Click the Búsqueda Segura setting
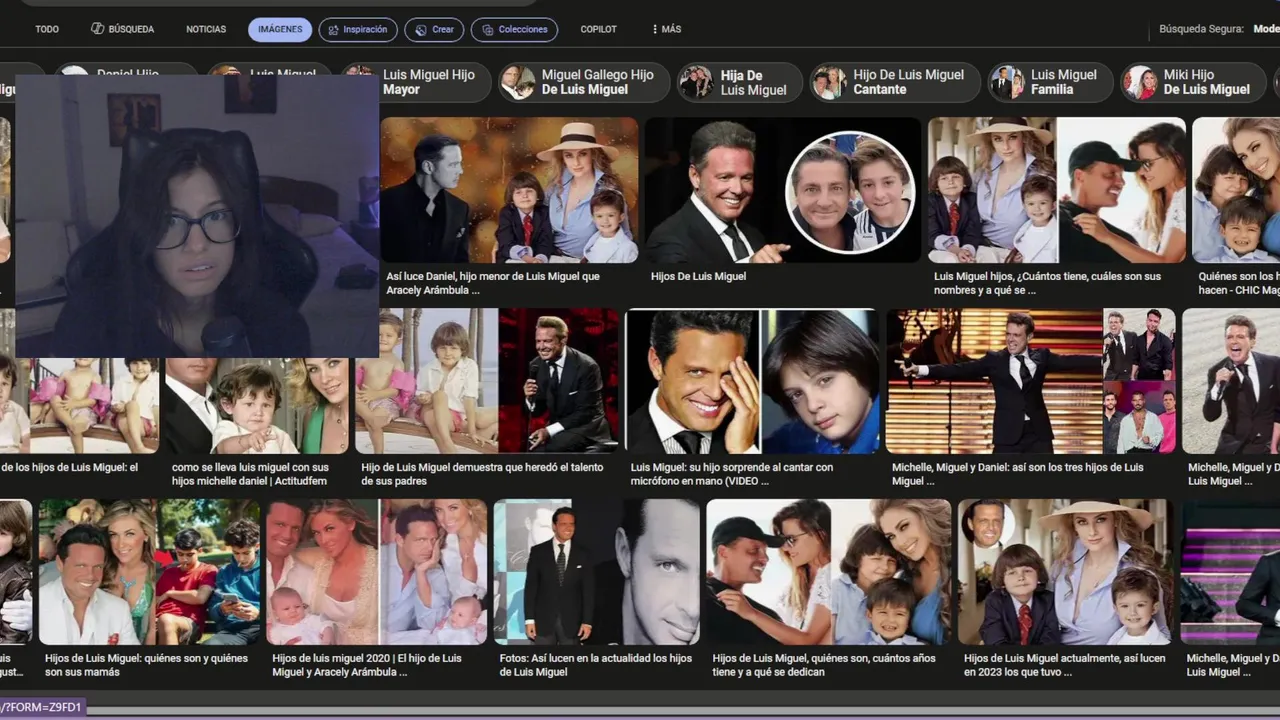The height and width of the screenshot is (720, 1280). [1219, 30]
